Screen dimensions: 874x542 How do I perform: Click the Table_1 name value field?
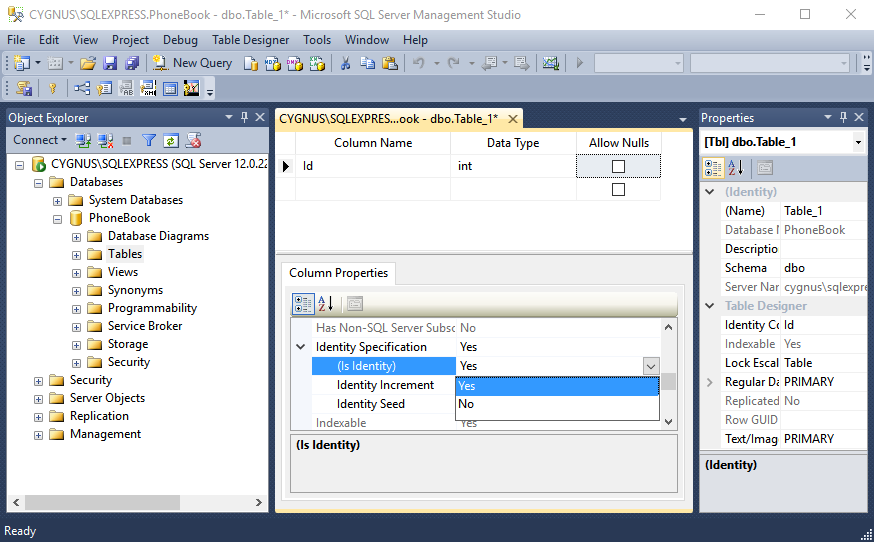pyautogui.click(x=823, y=211)
